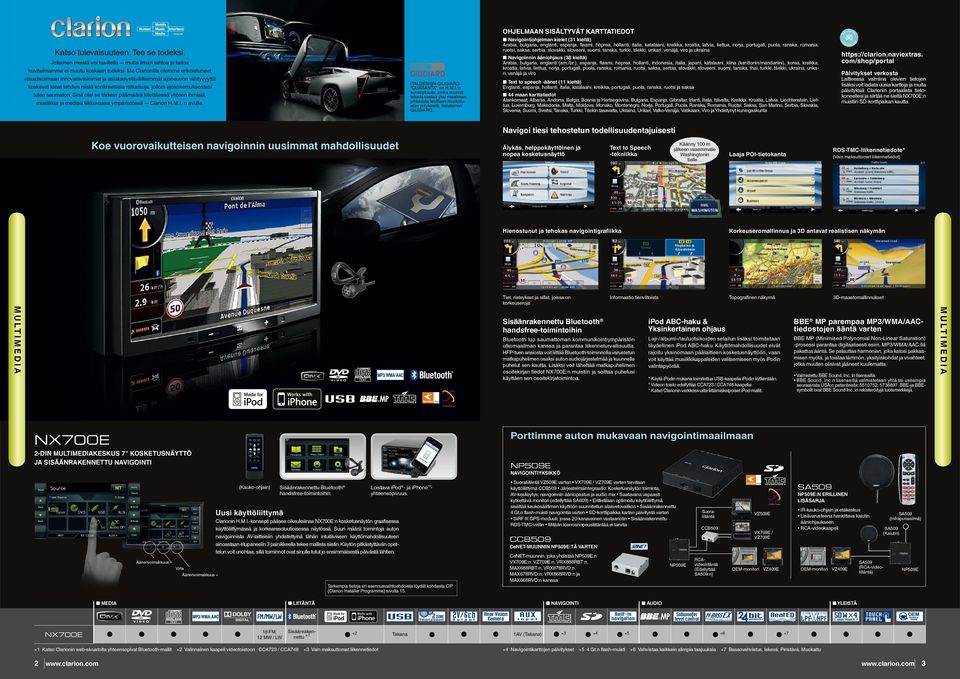Open the www.clarion.com link on page 3 footer
This screenshot has height=679, width=960.
888,663
